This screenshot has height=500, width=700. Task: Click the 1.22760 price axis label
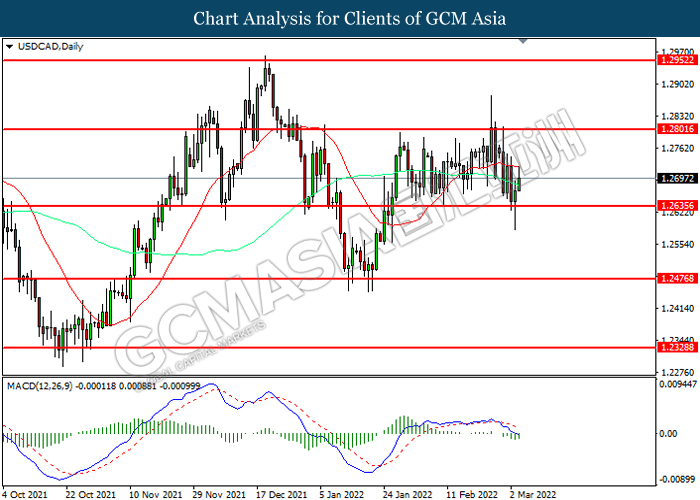tap(677, 372)
